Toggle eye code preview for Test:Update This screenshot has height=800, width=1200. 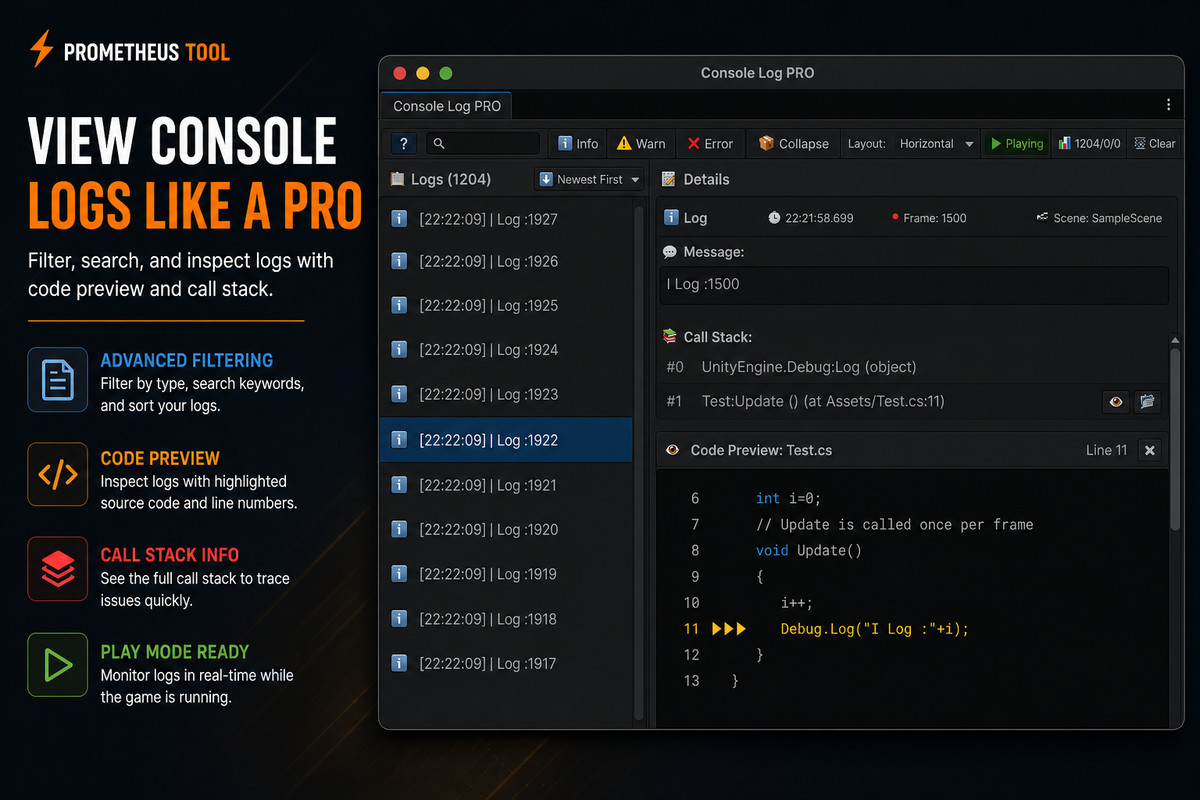tap(1116, 402)
